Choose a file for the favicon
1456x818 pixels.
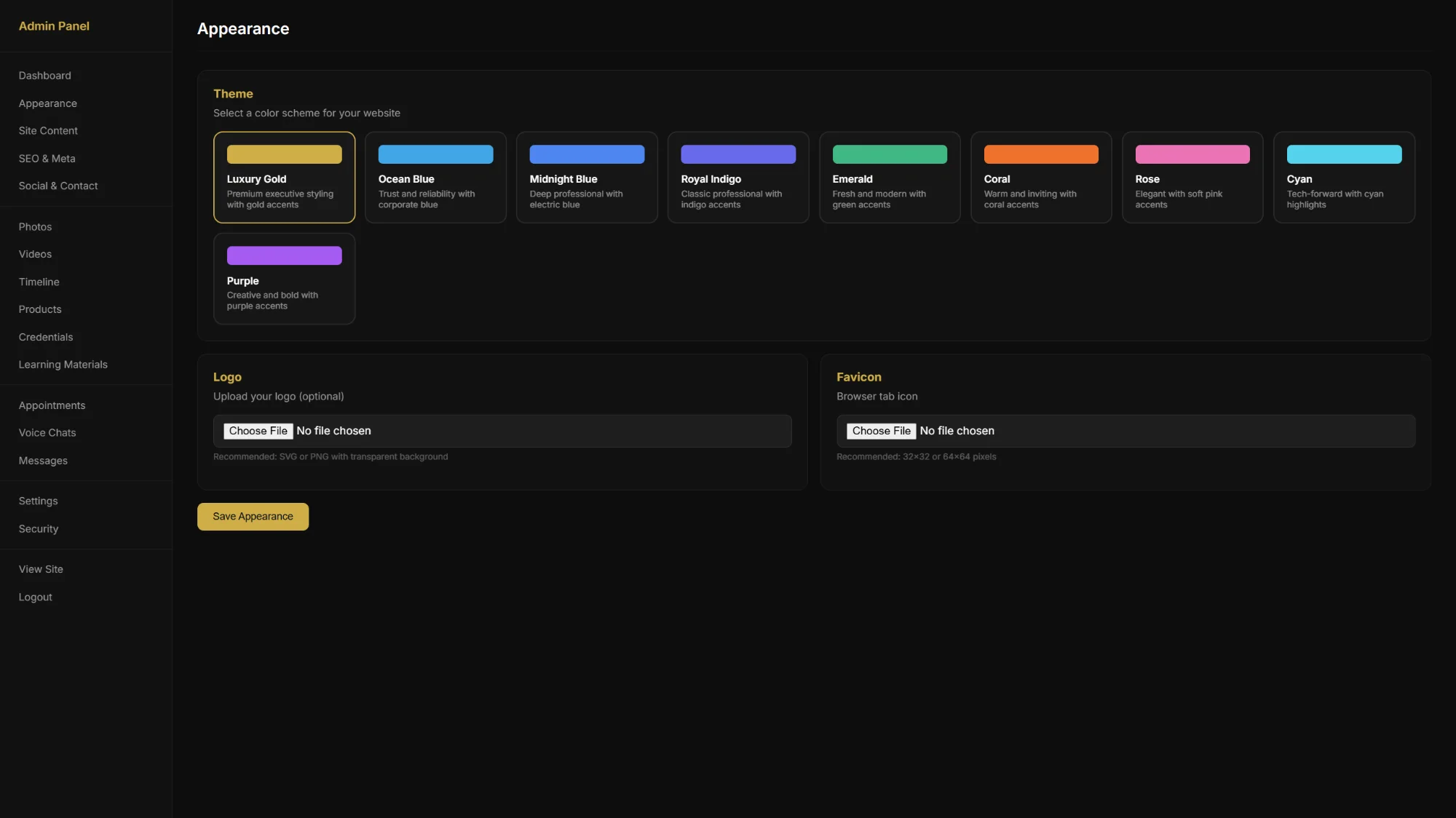pyautogui.click(x=881, y=431)
